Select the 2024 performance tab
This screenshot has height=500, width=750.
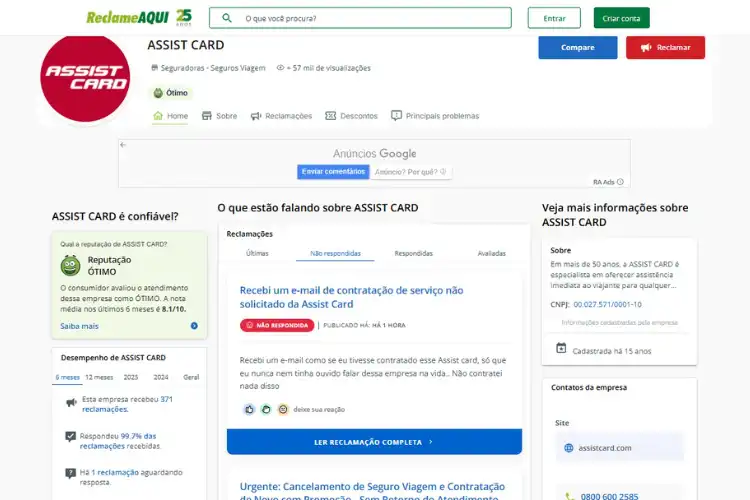pyautogui.click(x=161, y=377)
